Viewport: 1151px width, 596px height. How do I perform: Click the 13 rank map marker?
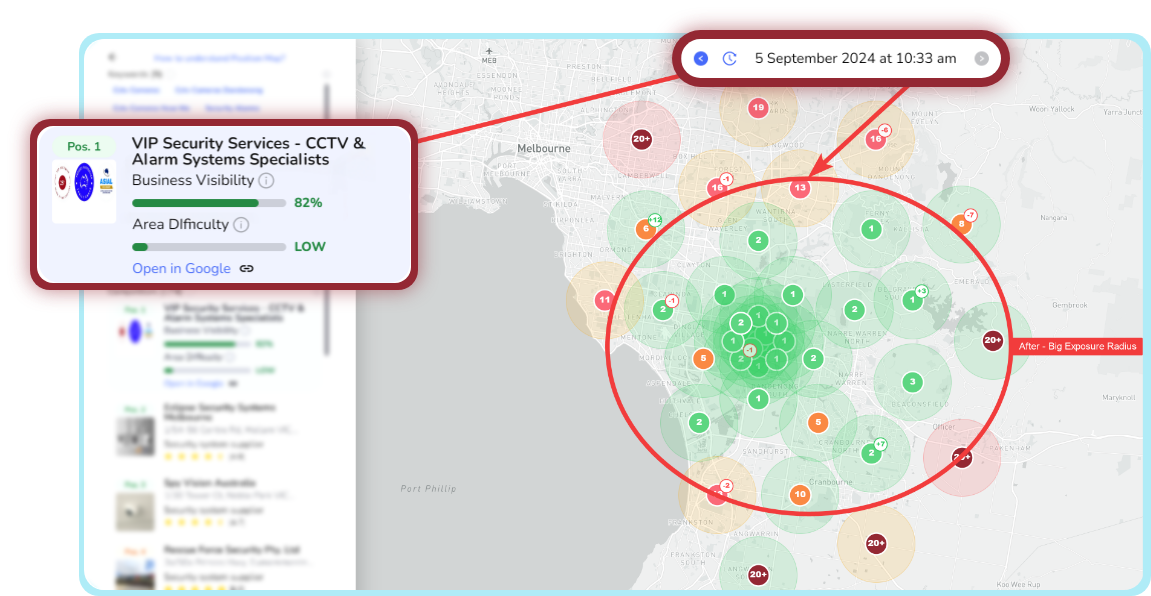point(800,187)
